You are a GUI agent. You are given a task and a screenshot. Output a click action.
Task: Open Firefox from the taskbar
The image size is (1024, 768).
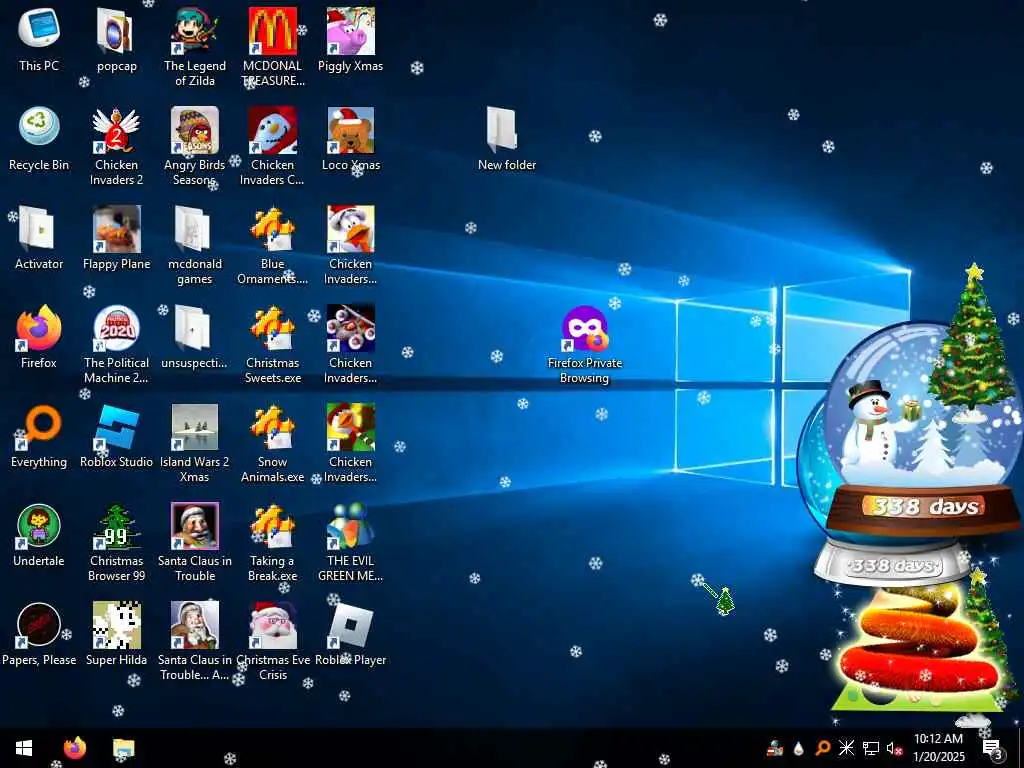pyautogui.click(x=75, y=748)
